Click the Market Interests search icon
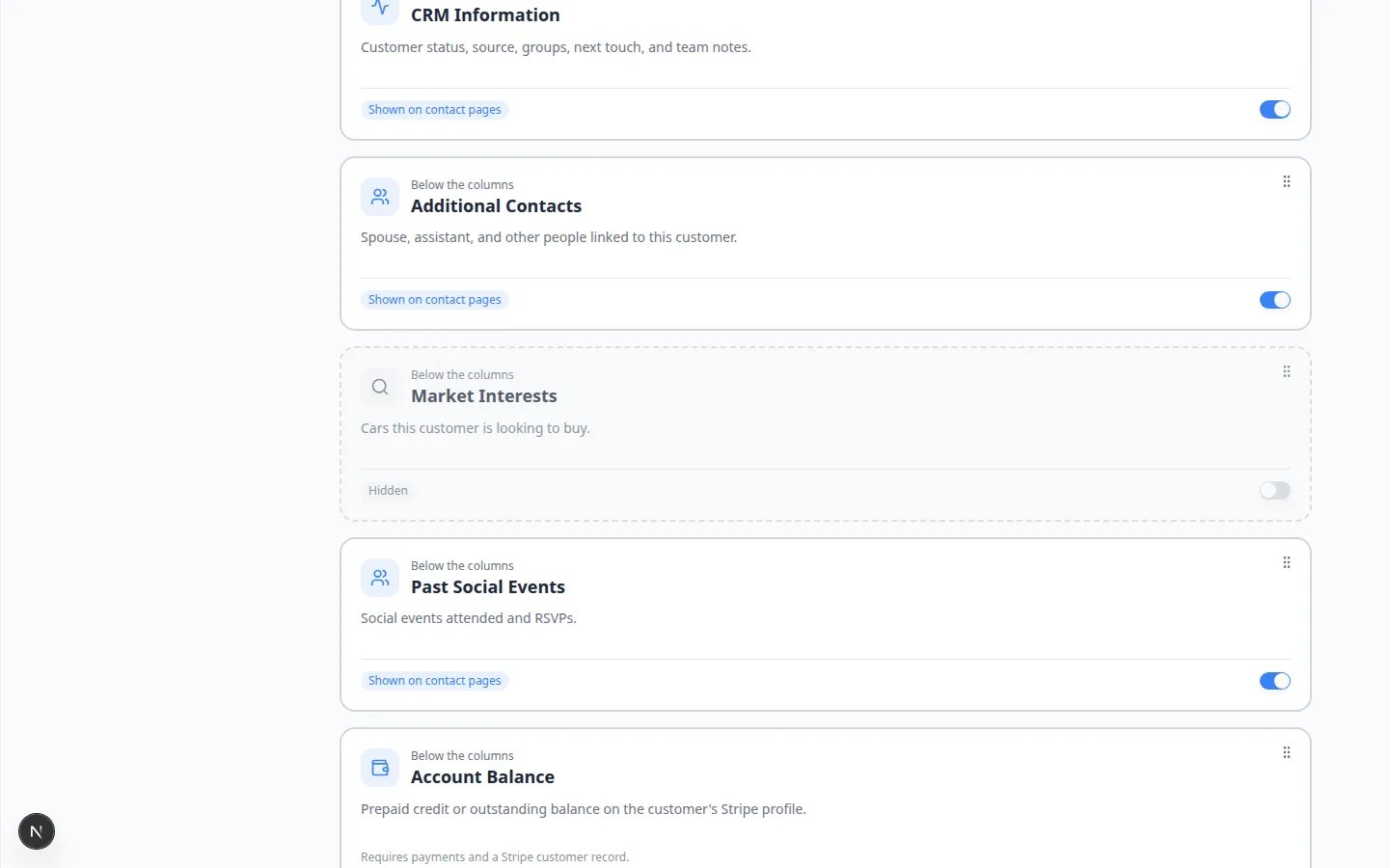 click(380, 387)
